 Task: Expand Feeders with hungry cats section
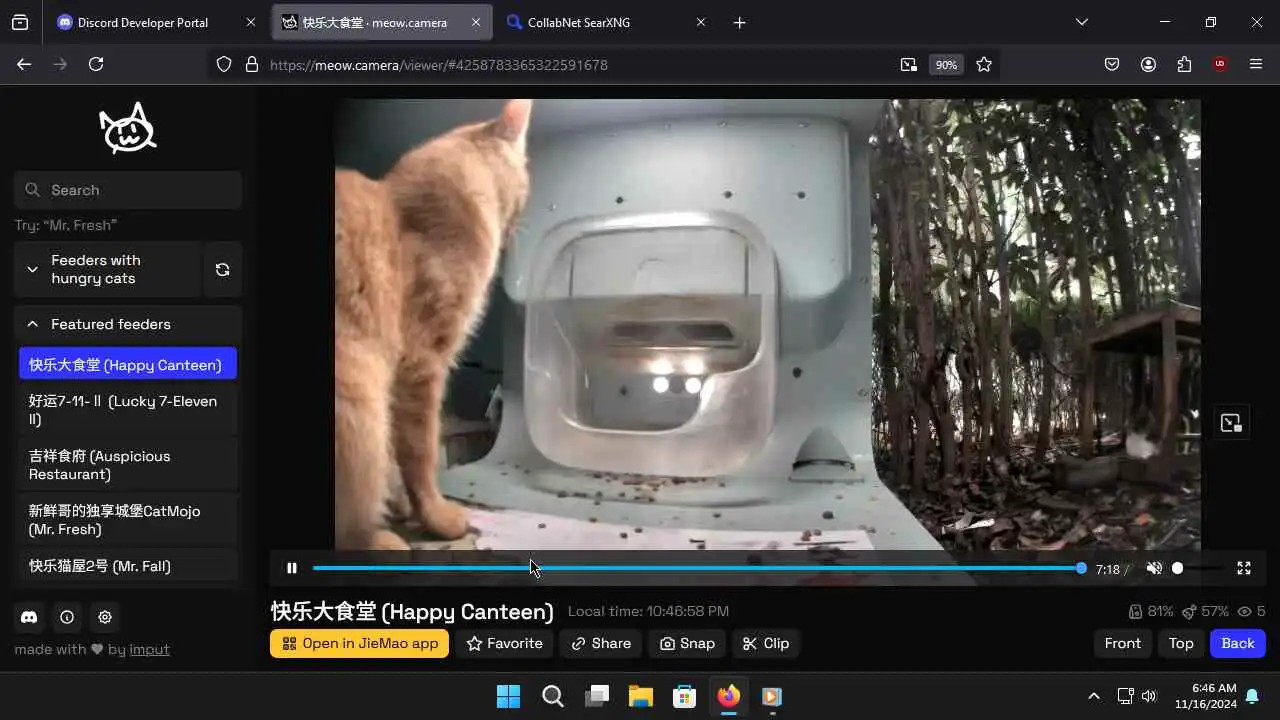click(108, 269)
